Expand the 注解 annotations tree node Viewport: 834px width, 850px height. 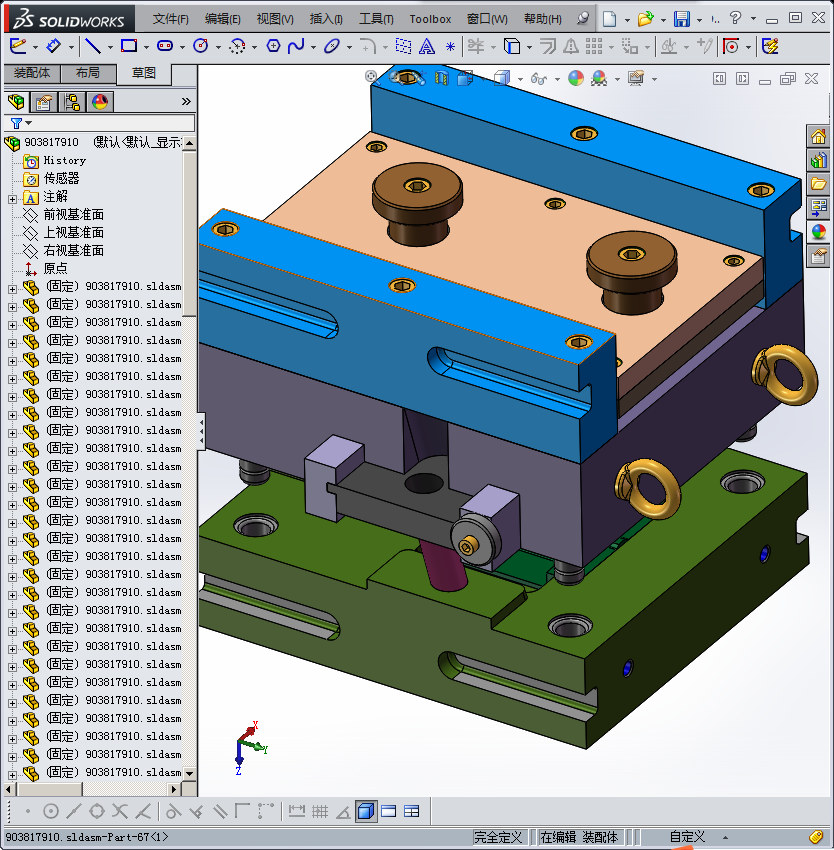(x=13, y=197)
